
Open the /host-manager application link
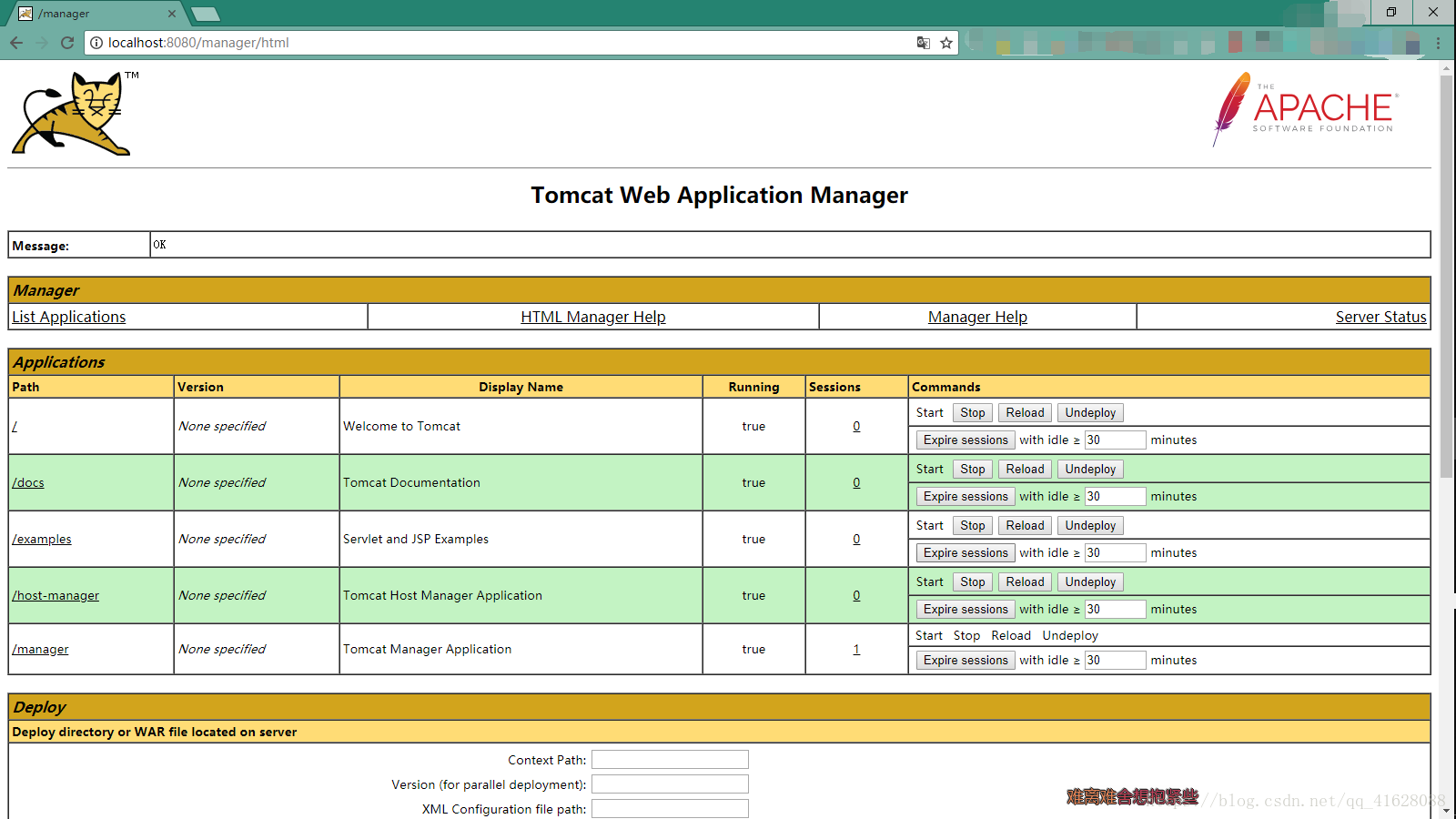(x=56, y=595)
